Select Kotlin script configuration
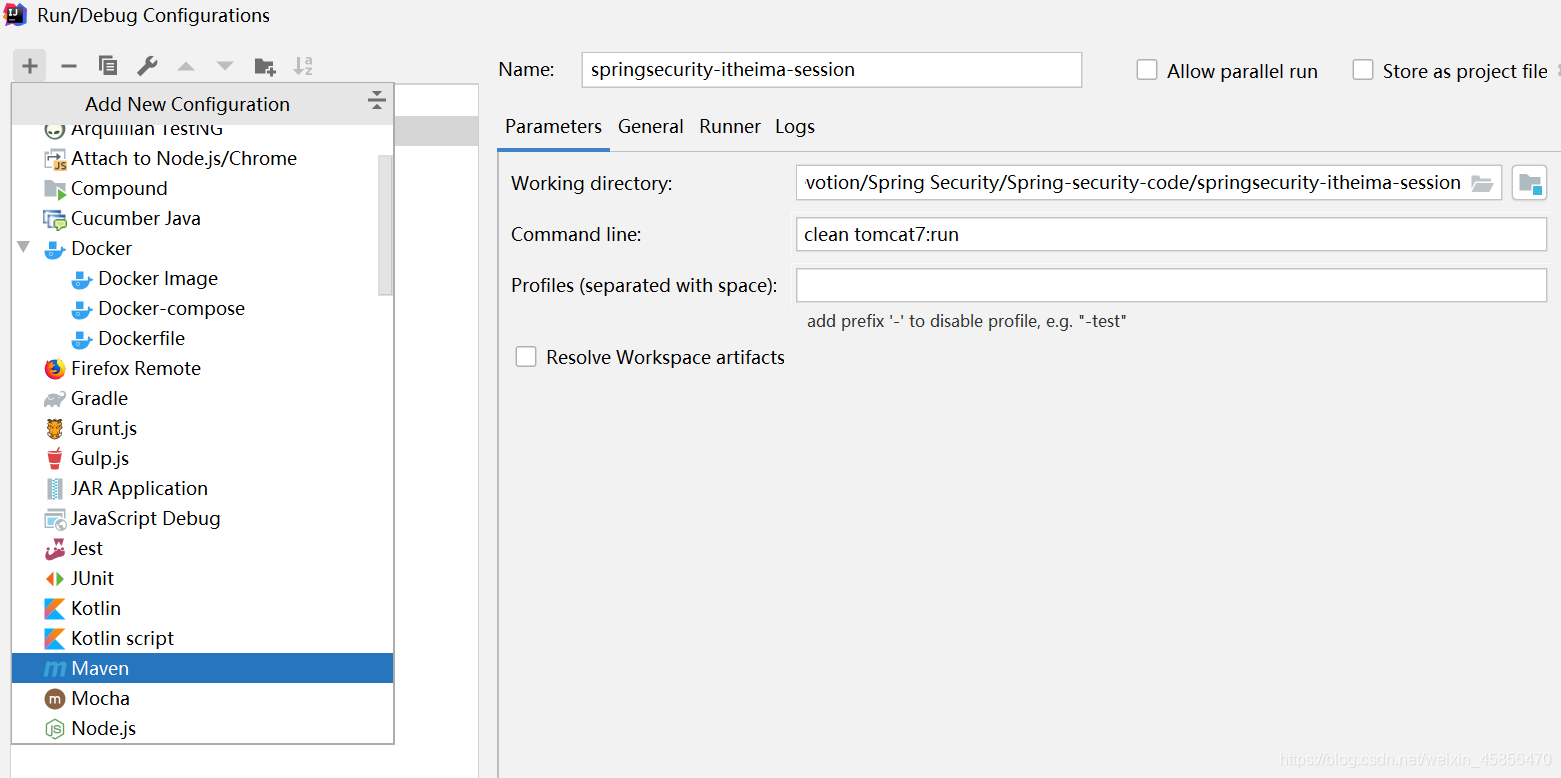Viewport: 1561px width, 778px height. (202, 638)
